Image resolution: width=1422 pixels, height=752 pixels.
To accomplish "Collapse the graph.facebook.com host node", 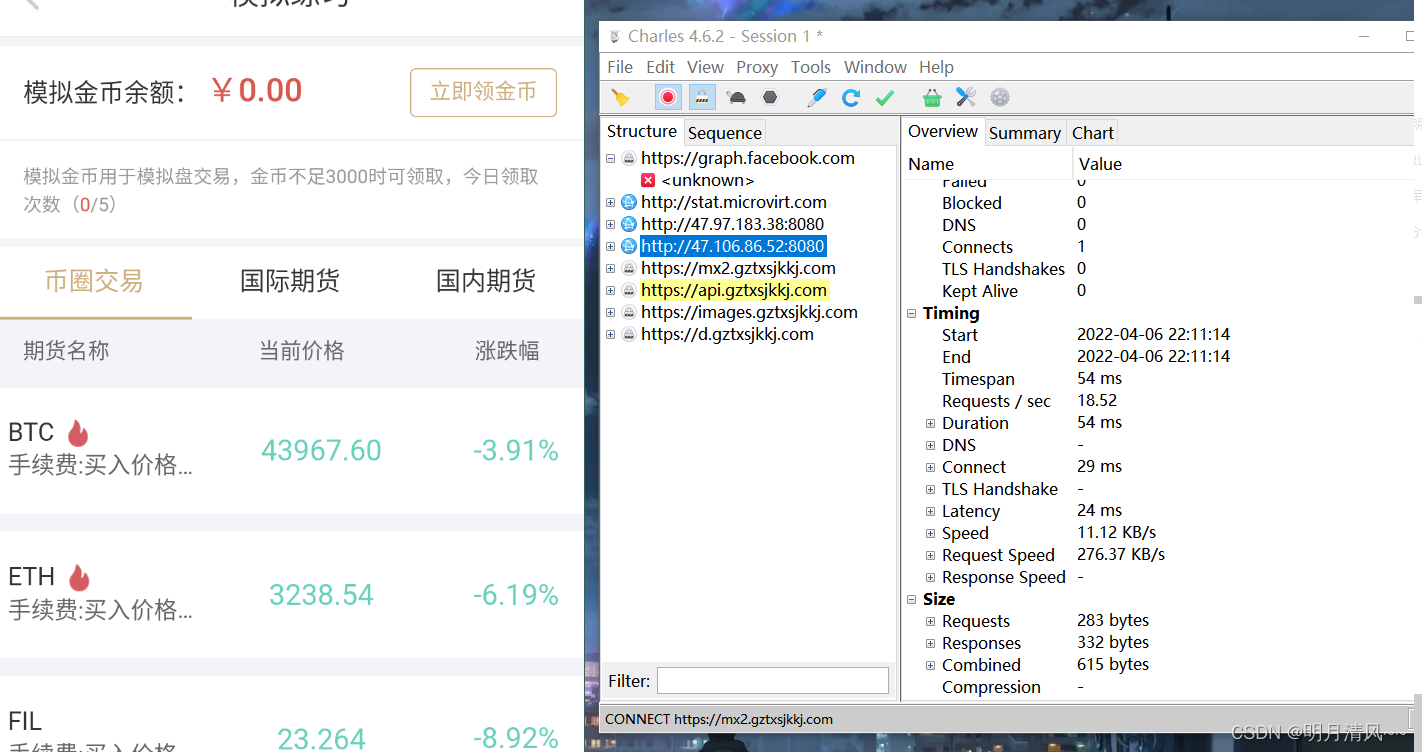I will 611,158.
